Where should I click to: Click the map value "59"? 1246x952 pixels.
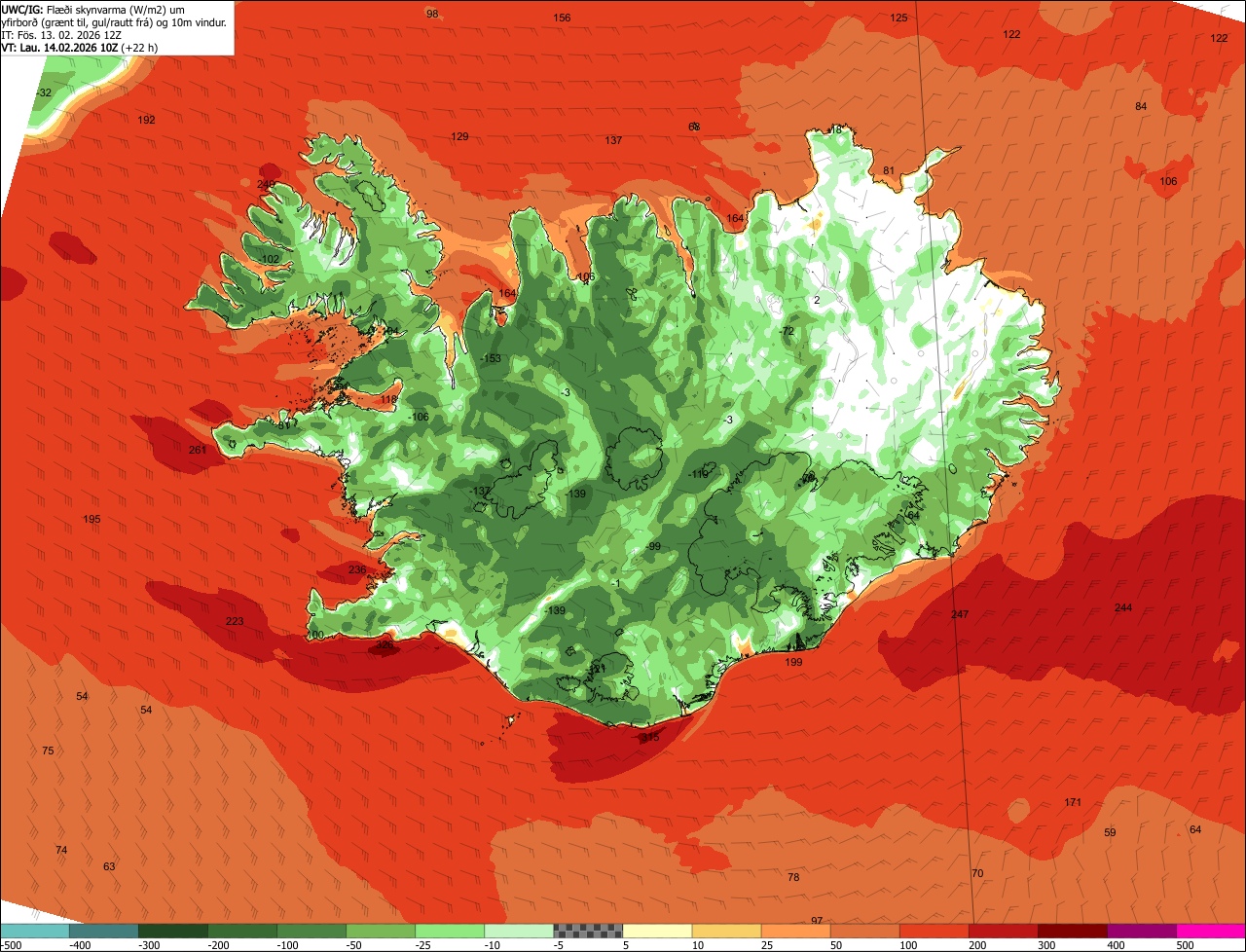pyautogui.click(x=1110, y=832)
